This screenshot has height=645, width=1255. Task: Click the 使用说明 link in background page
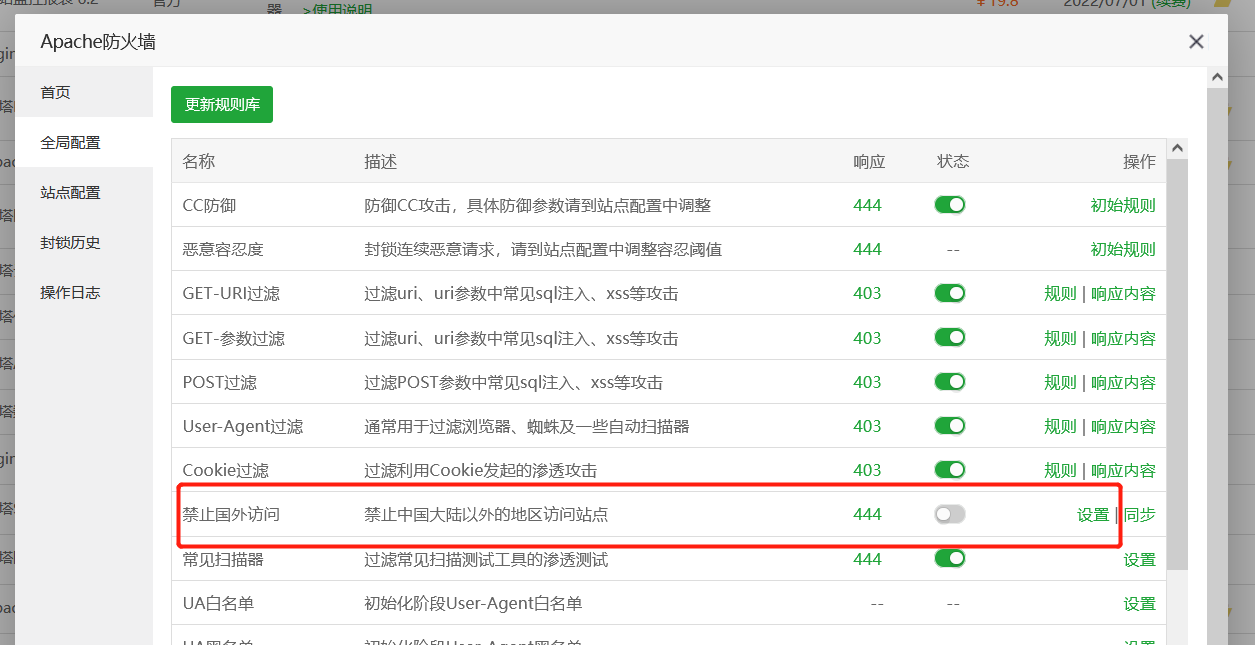340,9
